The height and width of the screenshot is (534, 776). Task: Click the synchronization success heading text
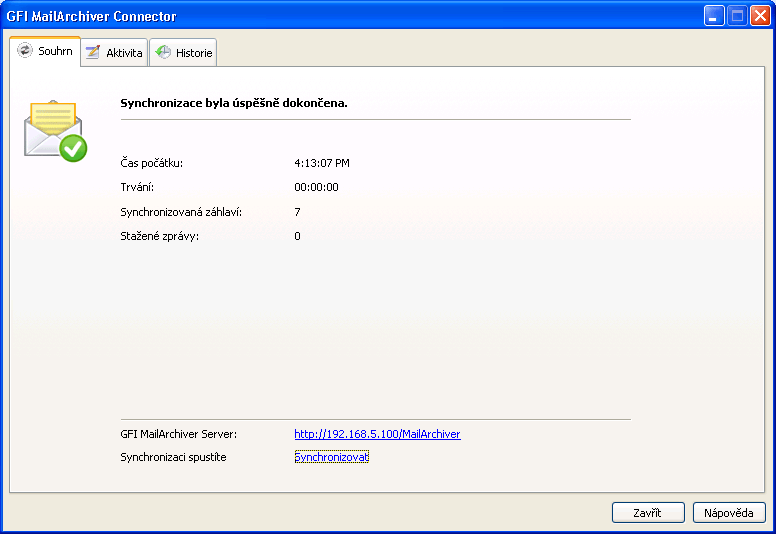pos(234,103)
